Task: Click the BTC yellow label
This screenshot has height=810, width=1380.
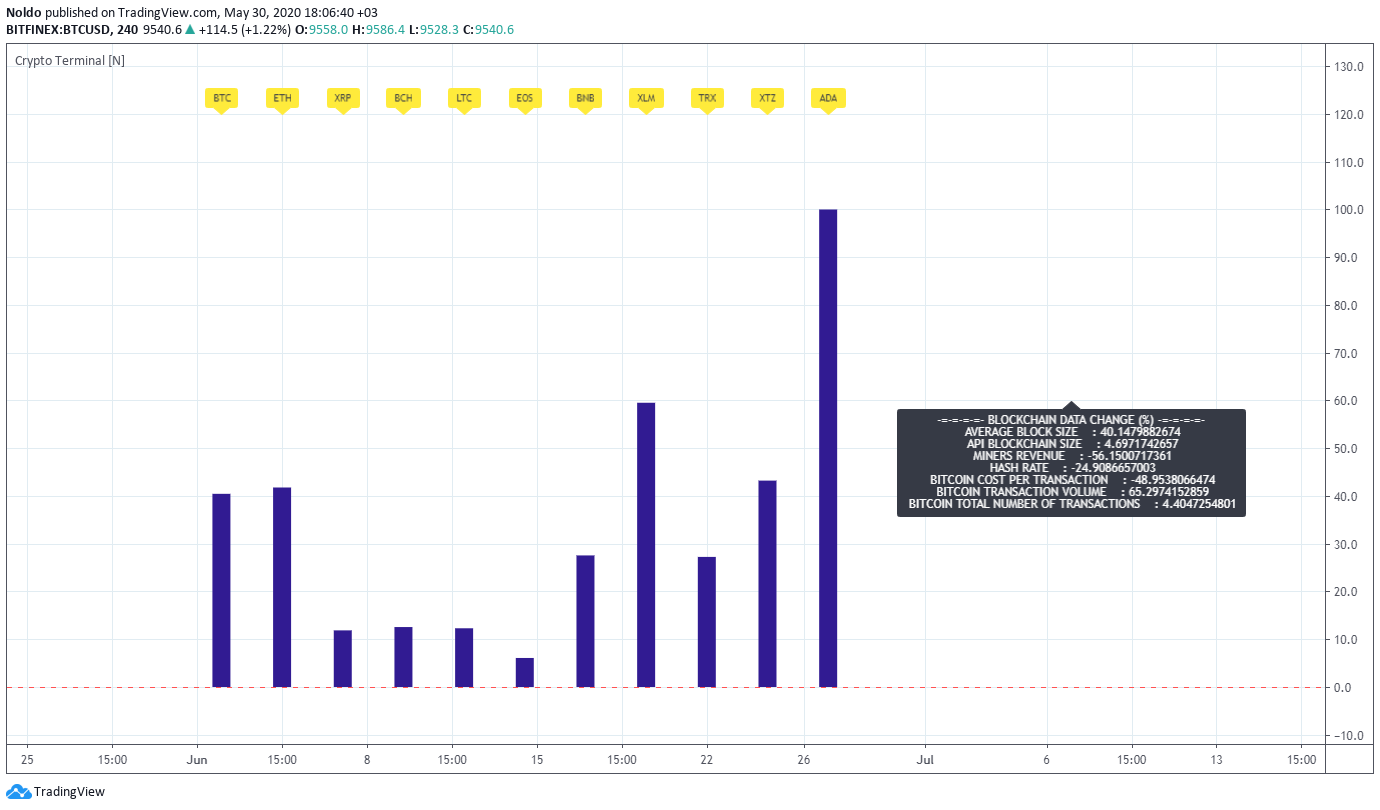Action: [222, 98]
